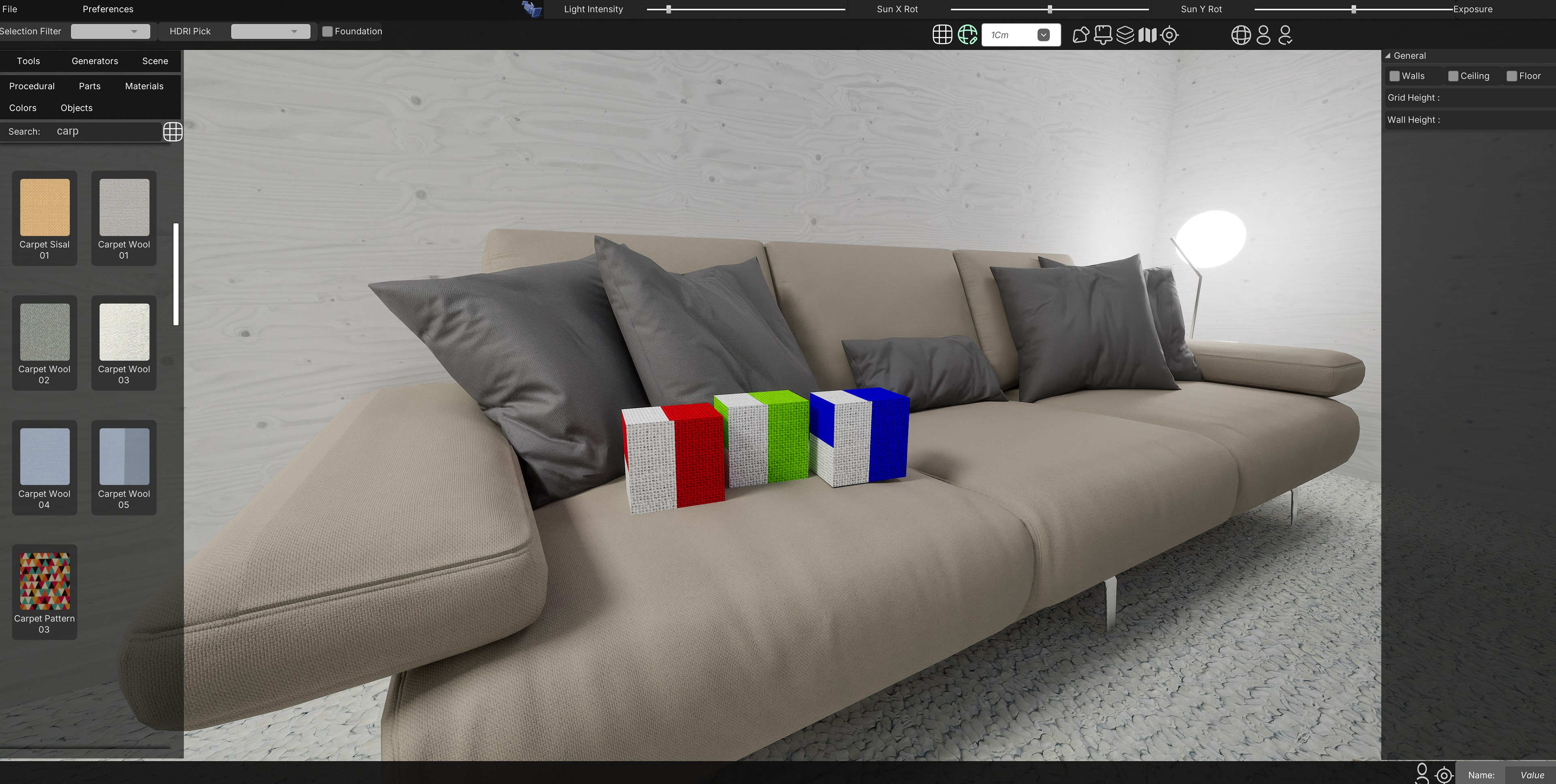The image size is (1556, 784).
Task: Open the stacked layers icon
Action: click(1125, 35)
